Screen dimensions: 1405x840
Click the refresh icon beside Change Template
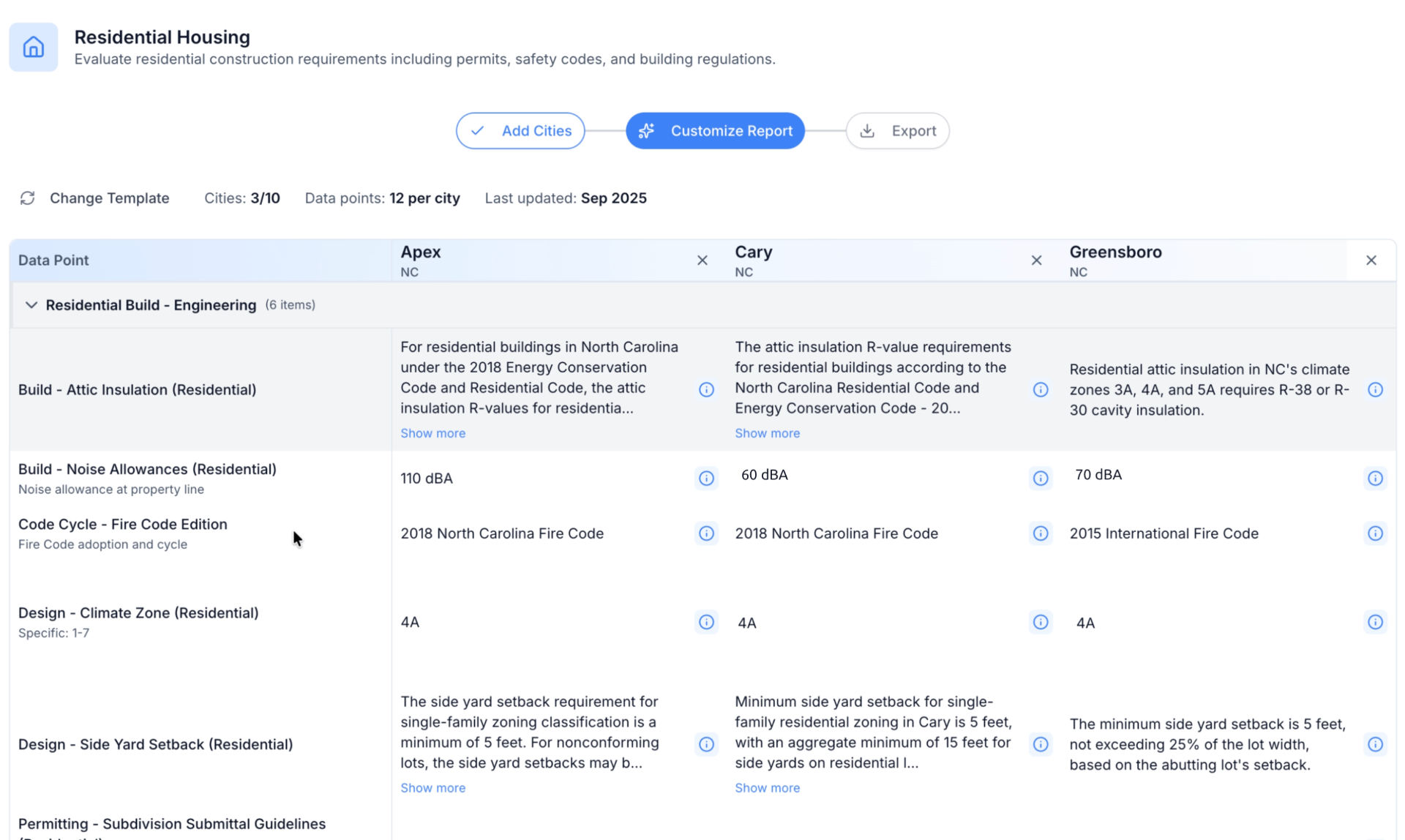click(27, 198)
